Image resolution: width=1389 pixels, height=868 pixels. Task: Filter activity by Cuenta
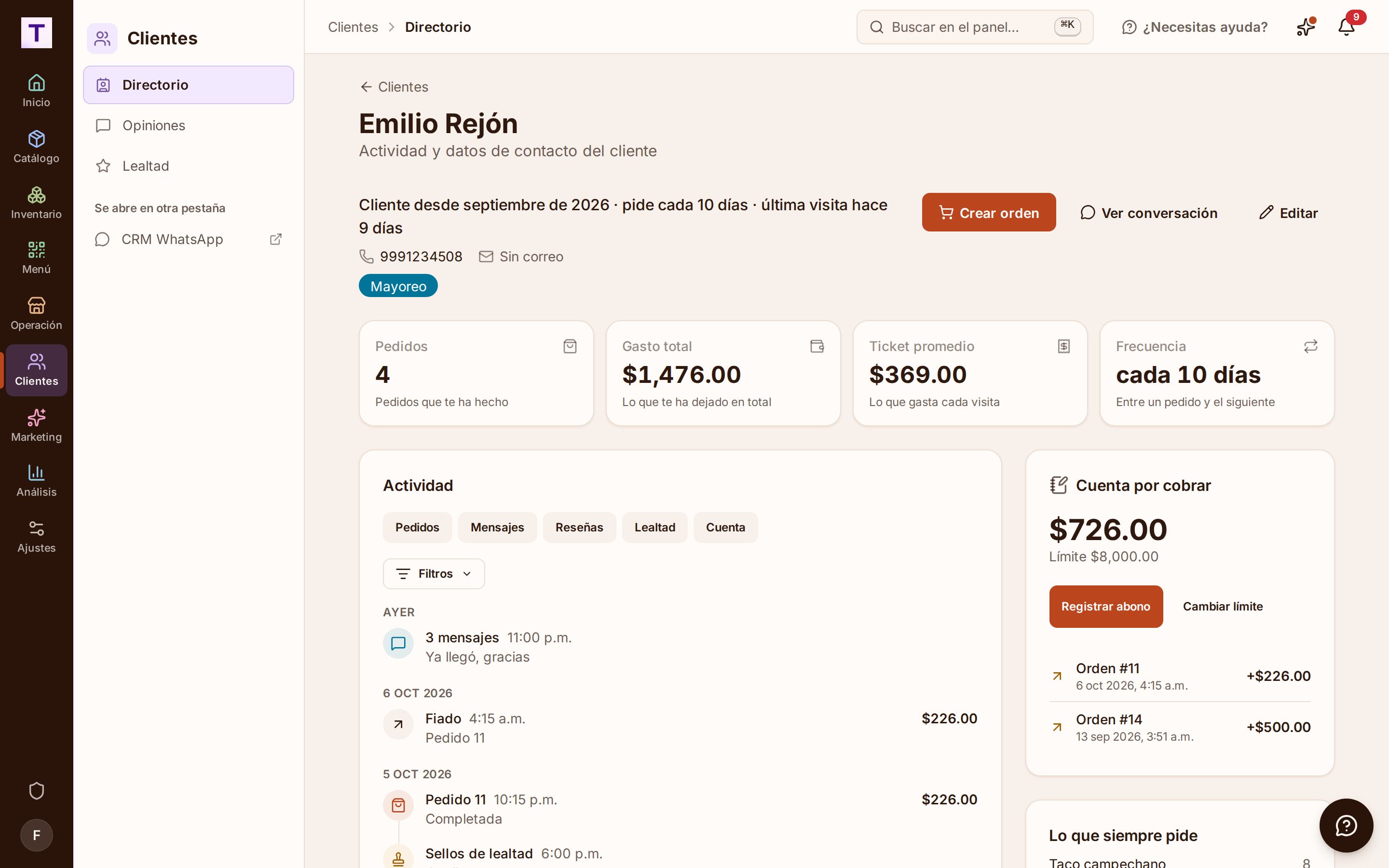(x=725, y=527)
